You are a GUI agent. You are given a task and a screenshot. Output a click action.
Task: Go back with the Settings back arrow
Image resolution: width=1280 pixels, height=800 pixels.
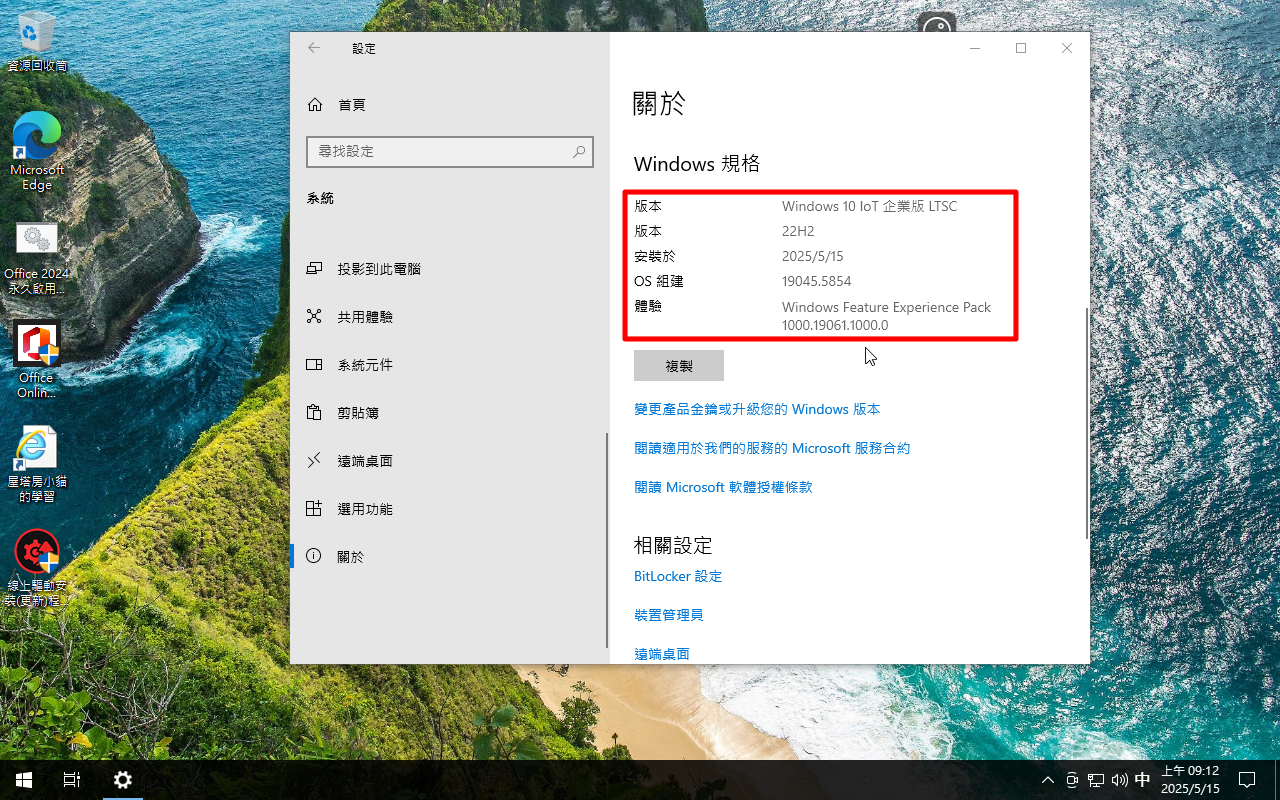point(314,48)
